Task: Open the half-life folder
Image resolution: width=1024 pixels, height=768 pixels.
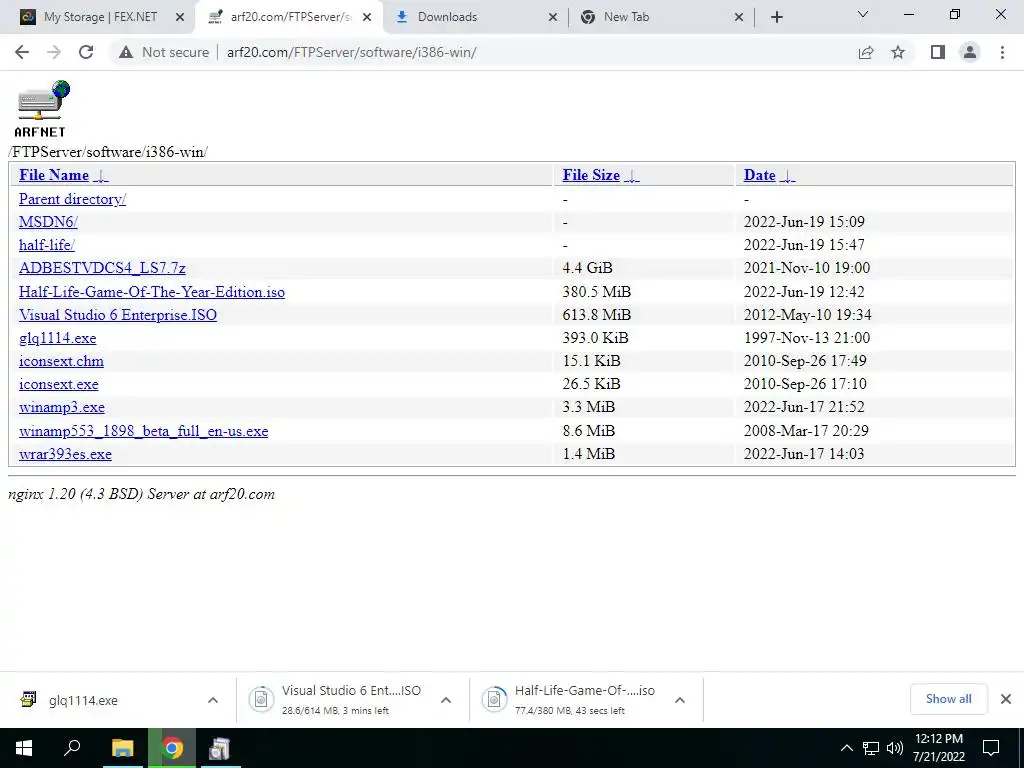Action: [47, 245]
